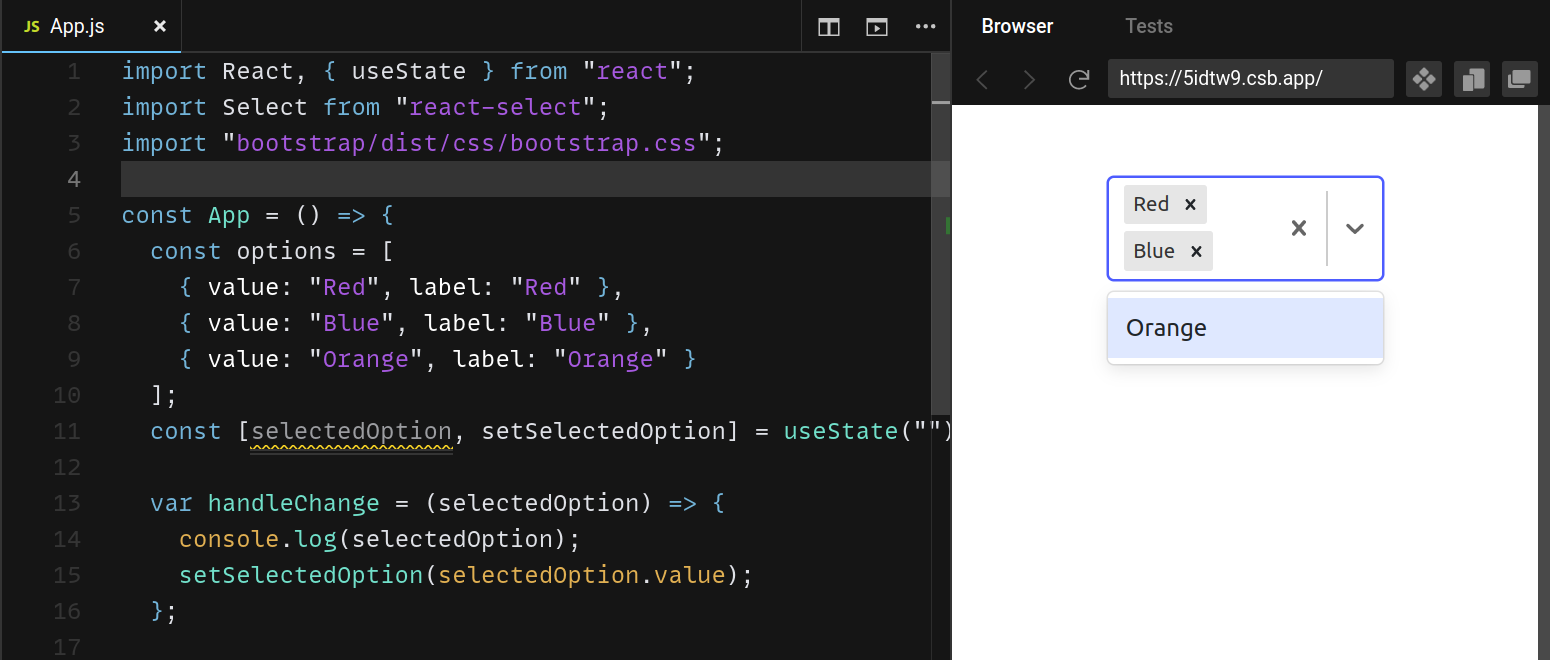Viewport: 1550px width, 660px height.
Task: Go back in the preview browser
Action: click(x=982, y=79)
